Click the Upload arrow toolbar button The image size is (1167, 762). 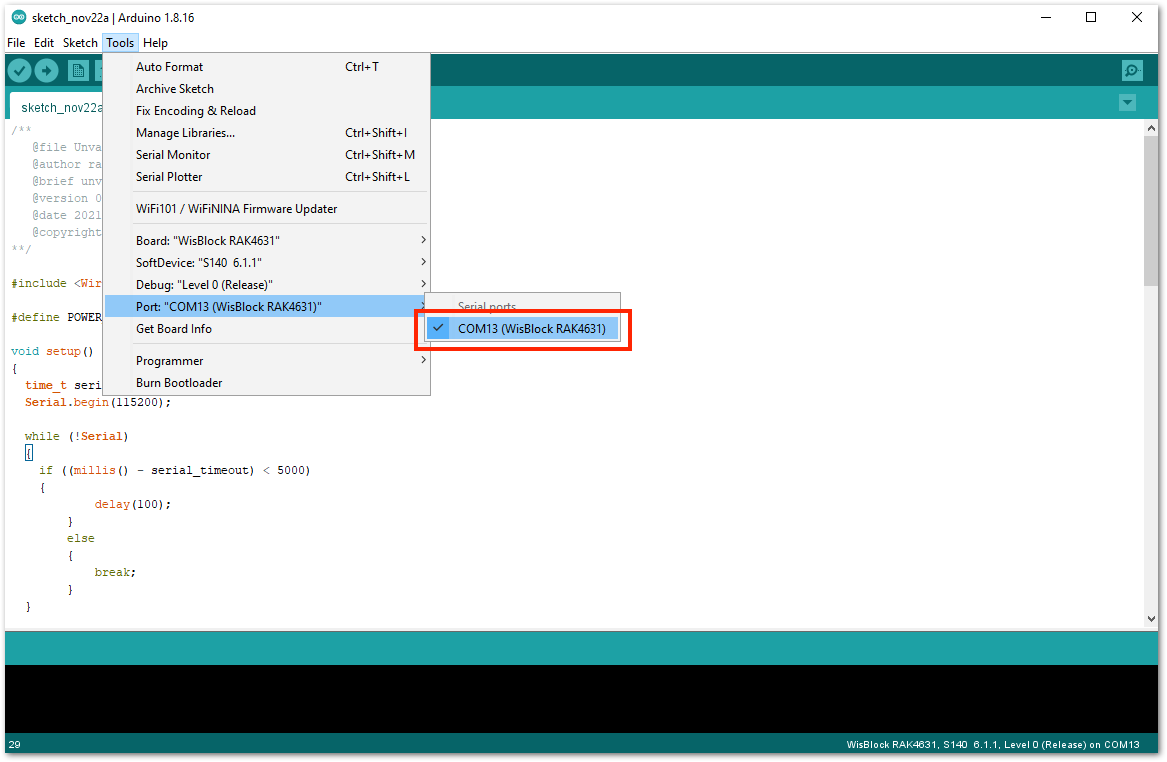47,71
